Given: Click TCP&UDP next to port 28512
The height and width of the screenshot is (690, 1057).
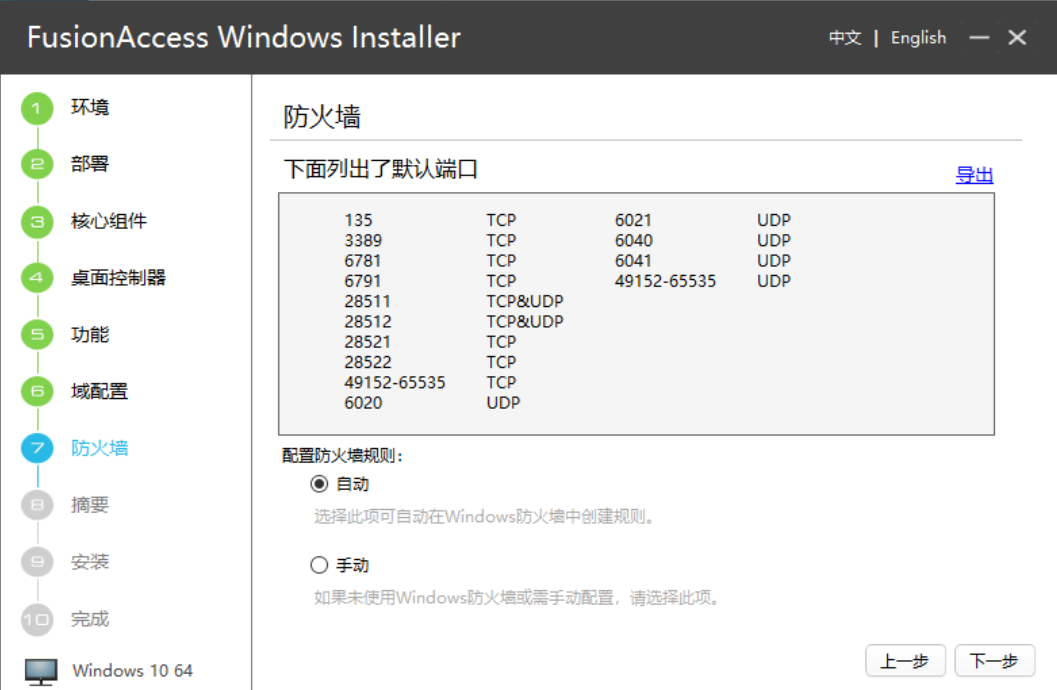Looking at the screenshot, I should tap(524, 321).
